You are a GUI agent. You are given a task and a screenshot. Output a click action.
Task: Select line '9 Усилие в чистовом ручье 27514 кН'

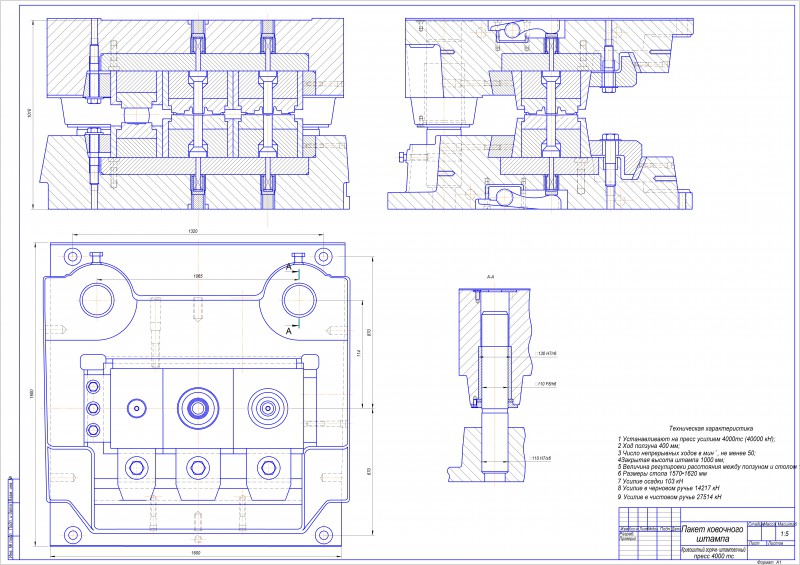[669, 497]
